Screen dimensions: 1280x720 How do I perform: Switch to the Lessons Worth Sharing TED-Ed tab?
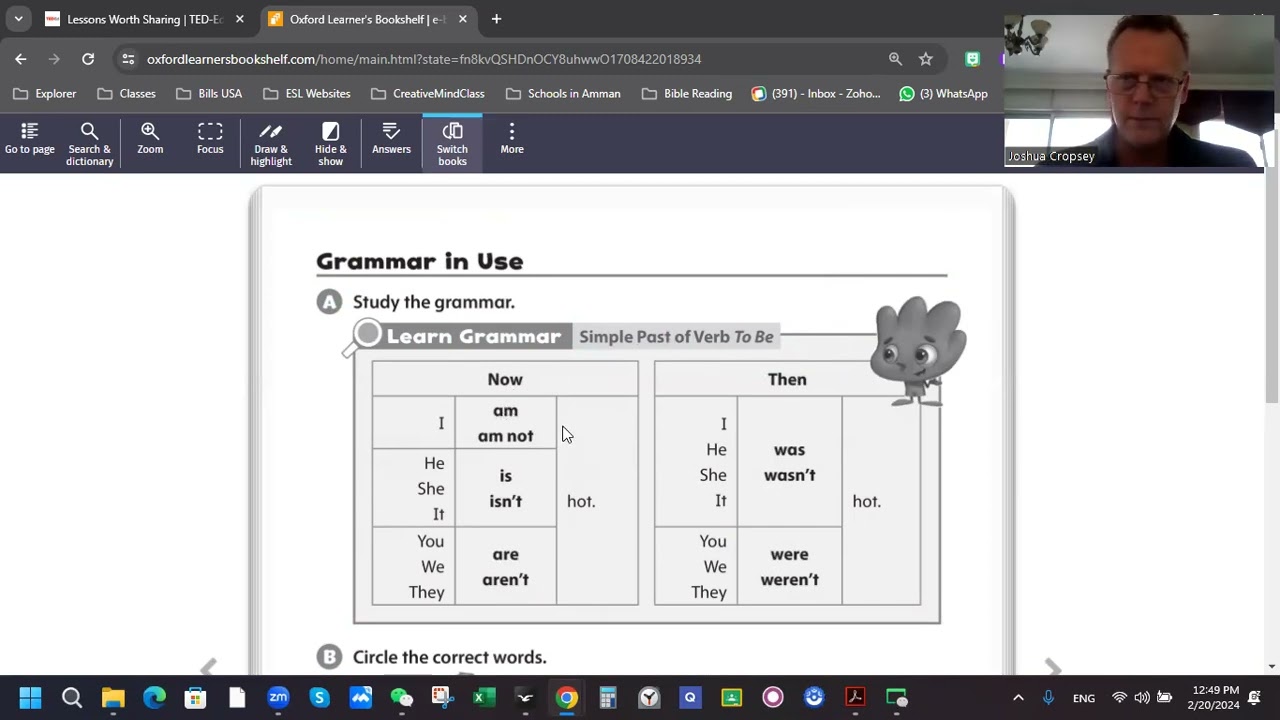click(144, 19)
